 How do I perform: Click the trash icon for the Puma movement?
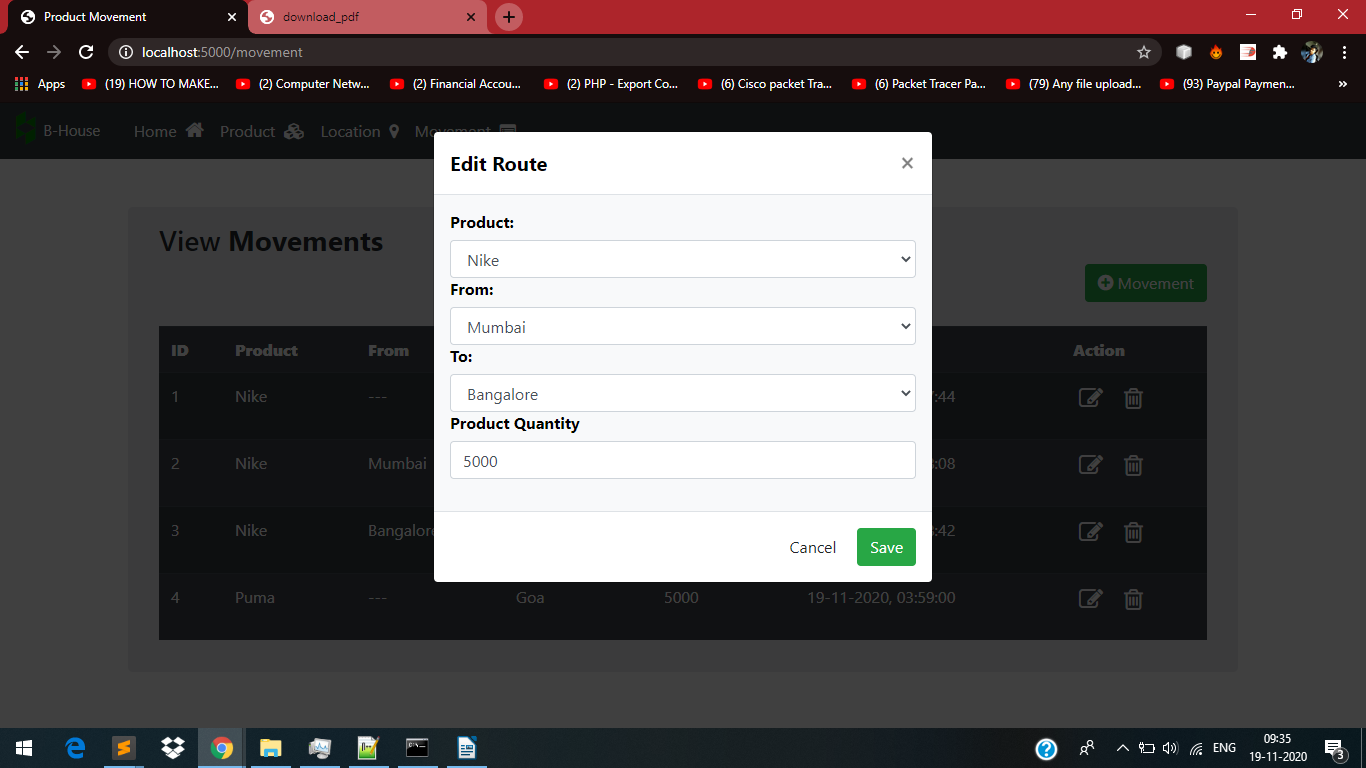tap(1133, 599)
